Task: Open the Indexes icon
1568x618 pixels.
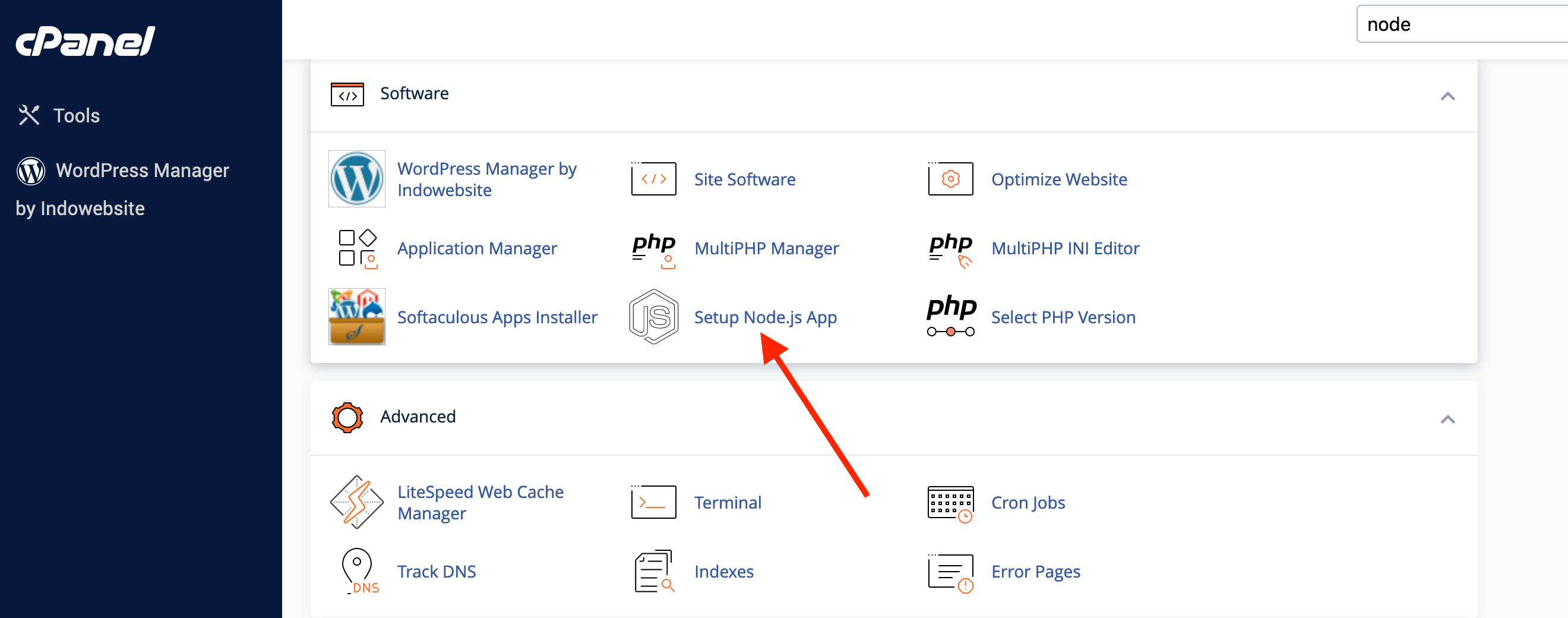Action: [x=653, y=571]
